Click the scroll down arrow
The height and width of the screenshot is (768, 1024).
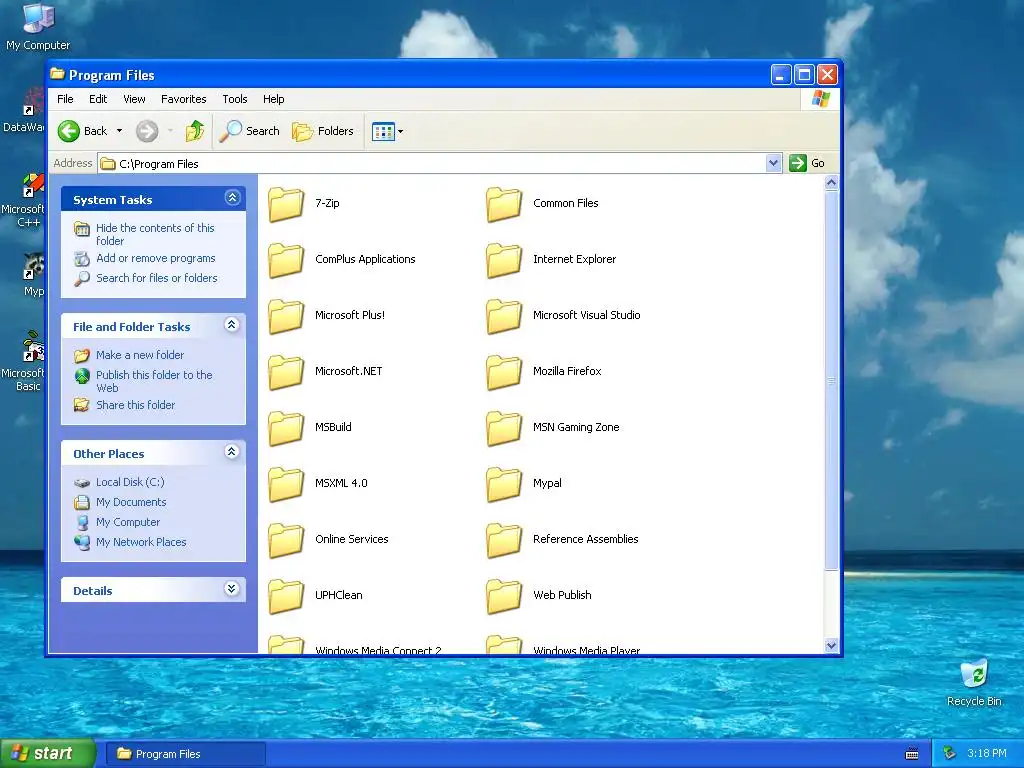(x=831, y=645)
